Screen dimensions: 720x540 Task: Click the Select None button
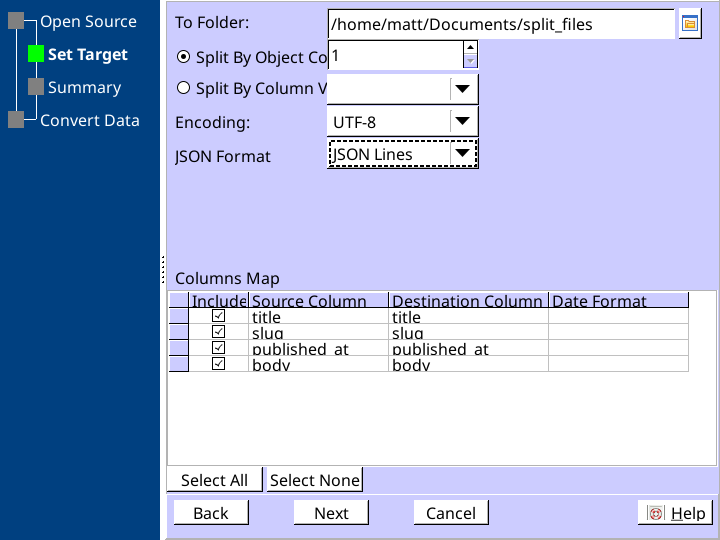[x=314, y=480]
